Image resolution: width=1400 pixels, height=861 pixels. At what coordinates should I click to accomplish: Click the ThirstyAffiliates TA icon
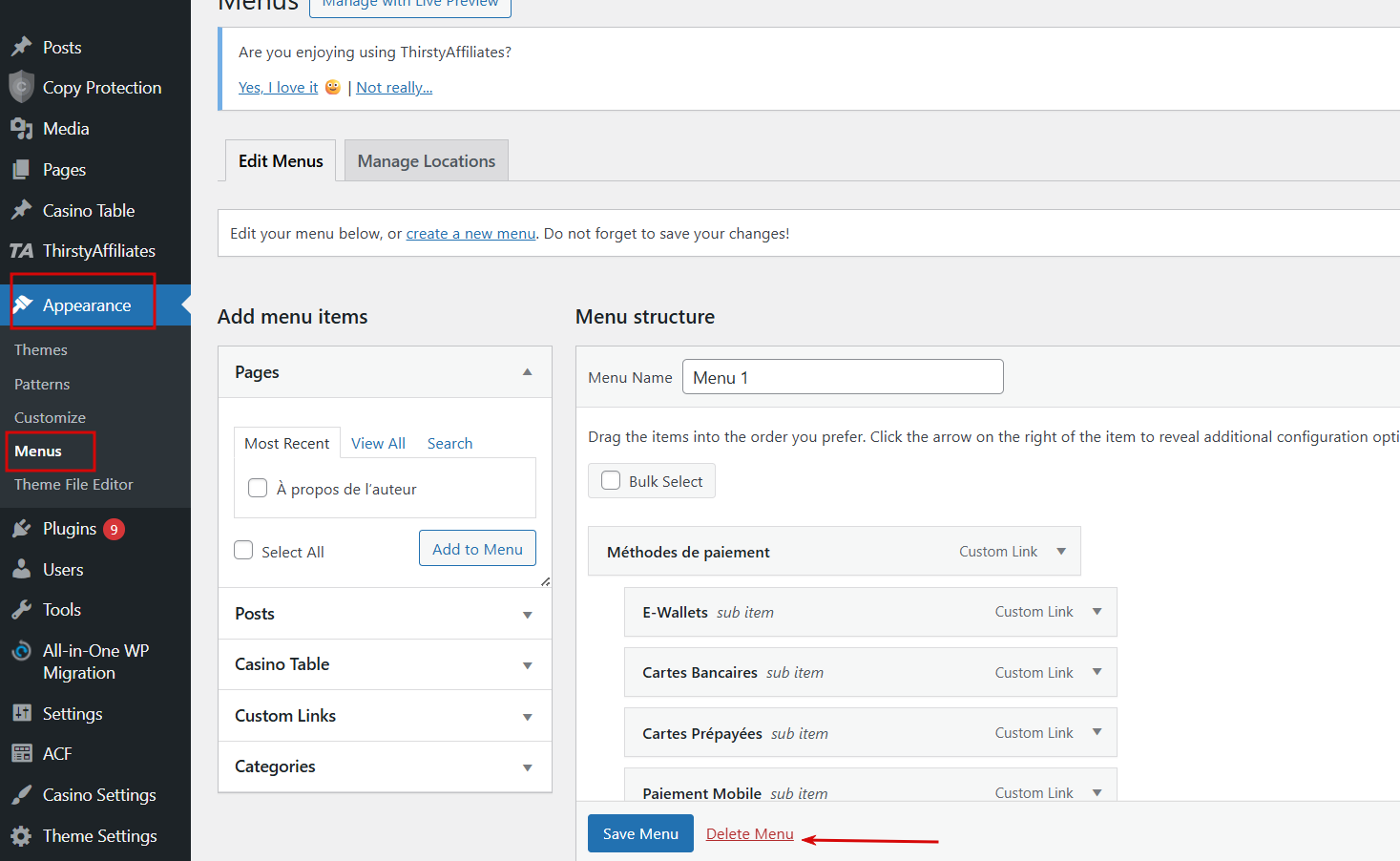click(21, 251)
